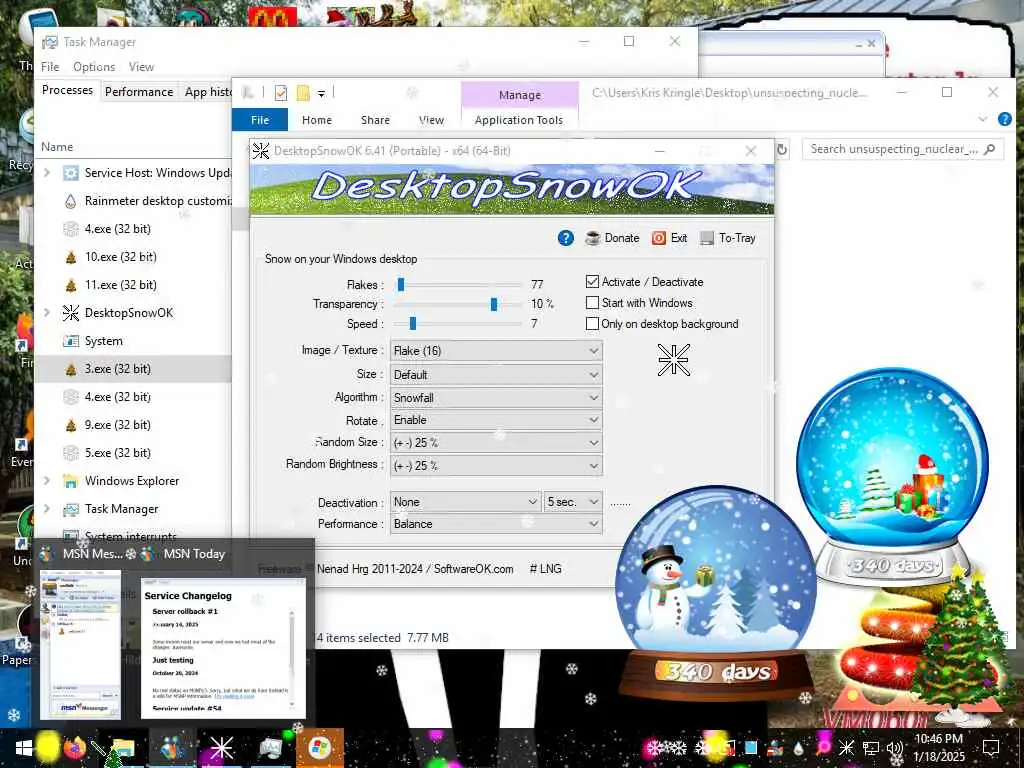This screenshot has width=1024, height=768.
Task: Click the # LNG language button
Action: (x=545, y=569)
